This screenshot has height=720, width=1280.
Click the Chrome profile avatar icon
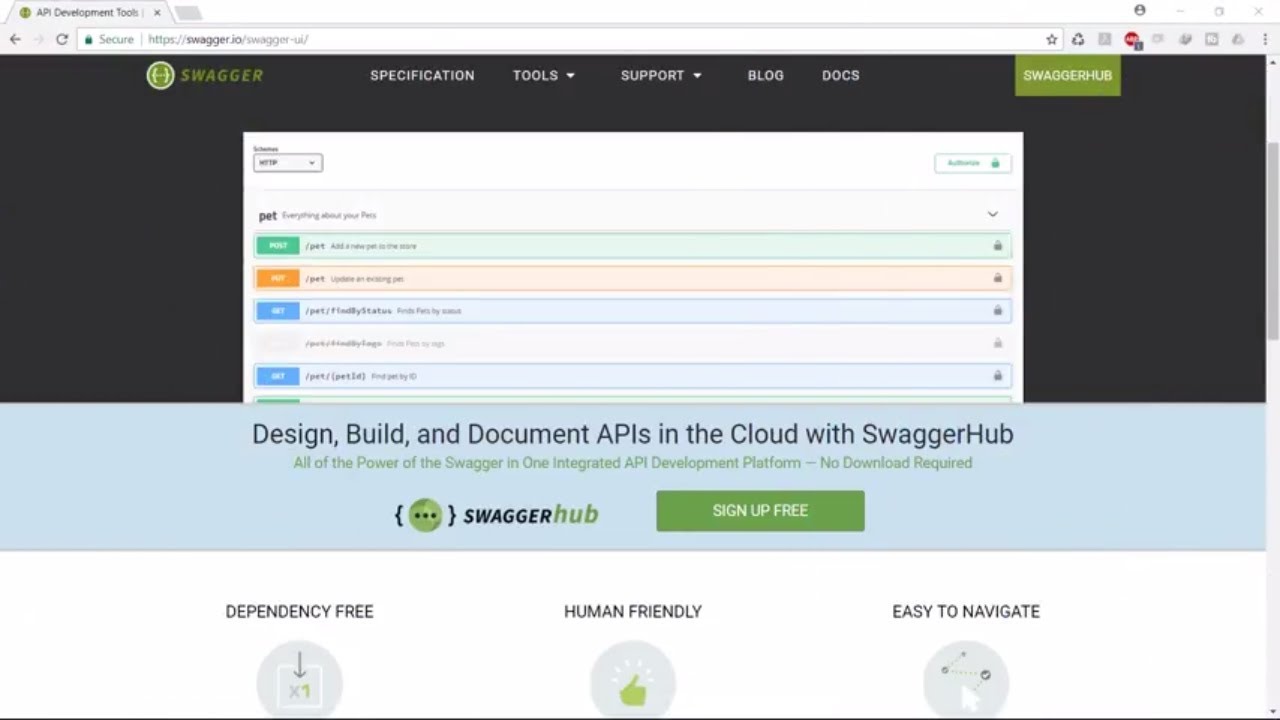pos(1140,11)
